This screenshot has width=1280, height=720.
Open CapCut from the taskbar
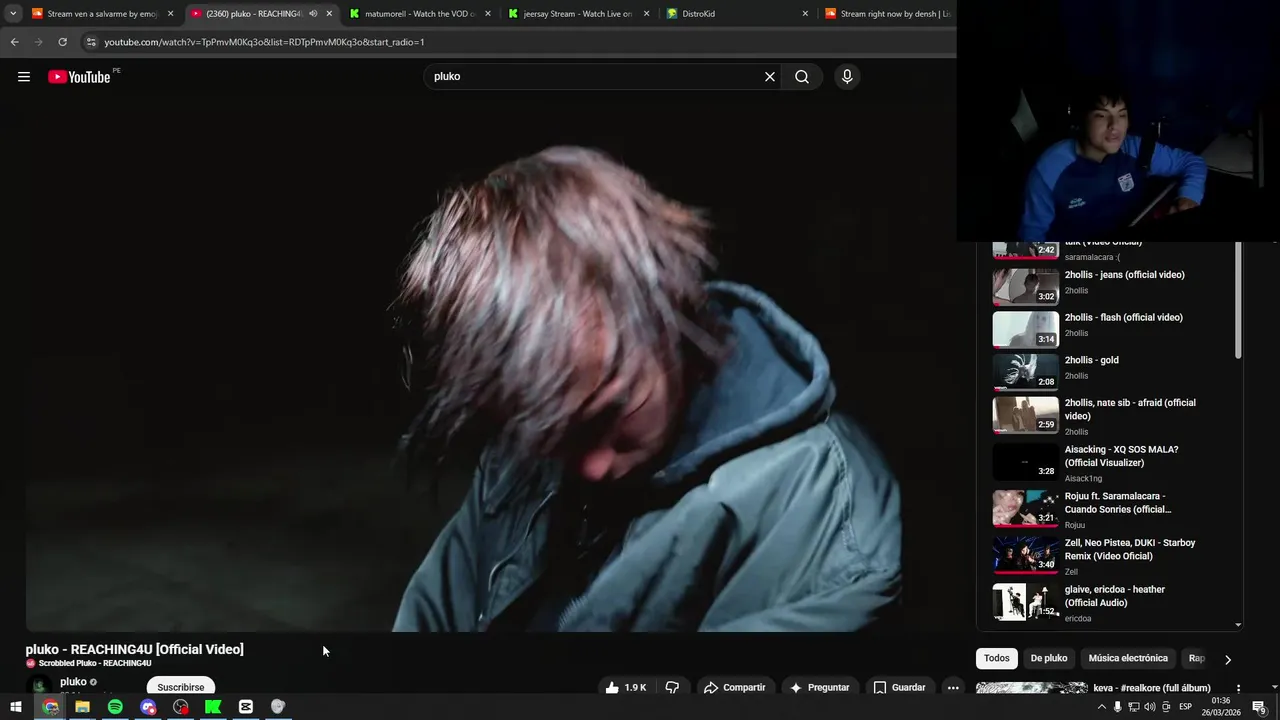click(246, 707)
